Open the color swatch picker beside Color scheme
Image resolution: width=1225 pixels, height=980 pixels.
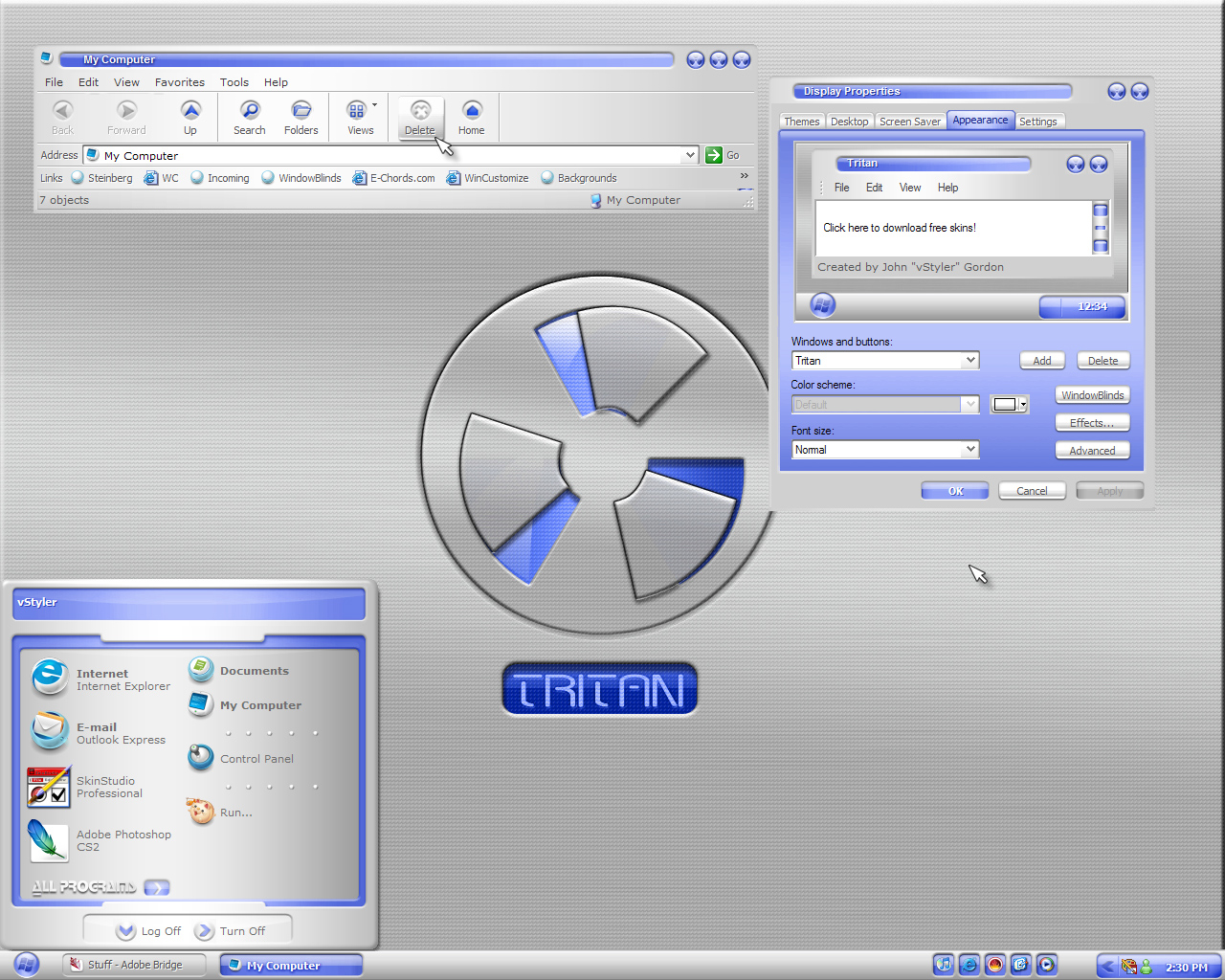tap(1009, 404)
